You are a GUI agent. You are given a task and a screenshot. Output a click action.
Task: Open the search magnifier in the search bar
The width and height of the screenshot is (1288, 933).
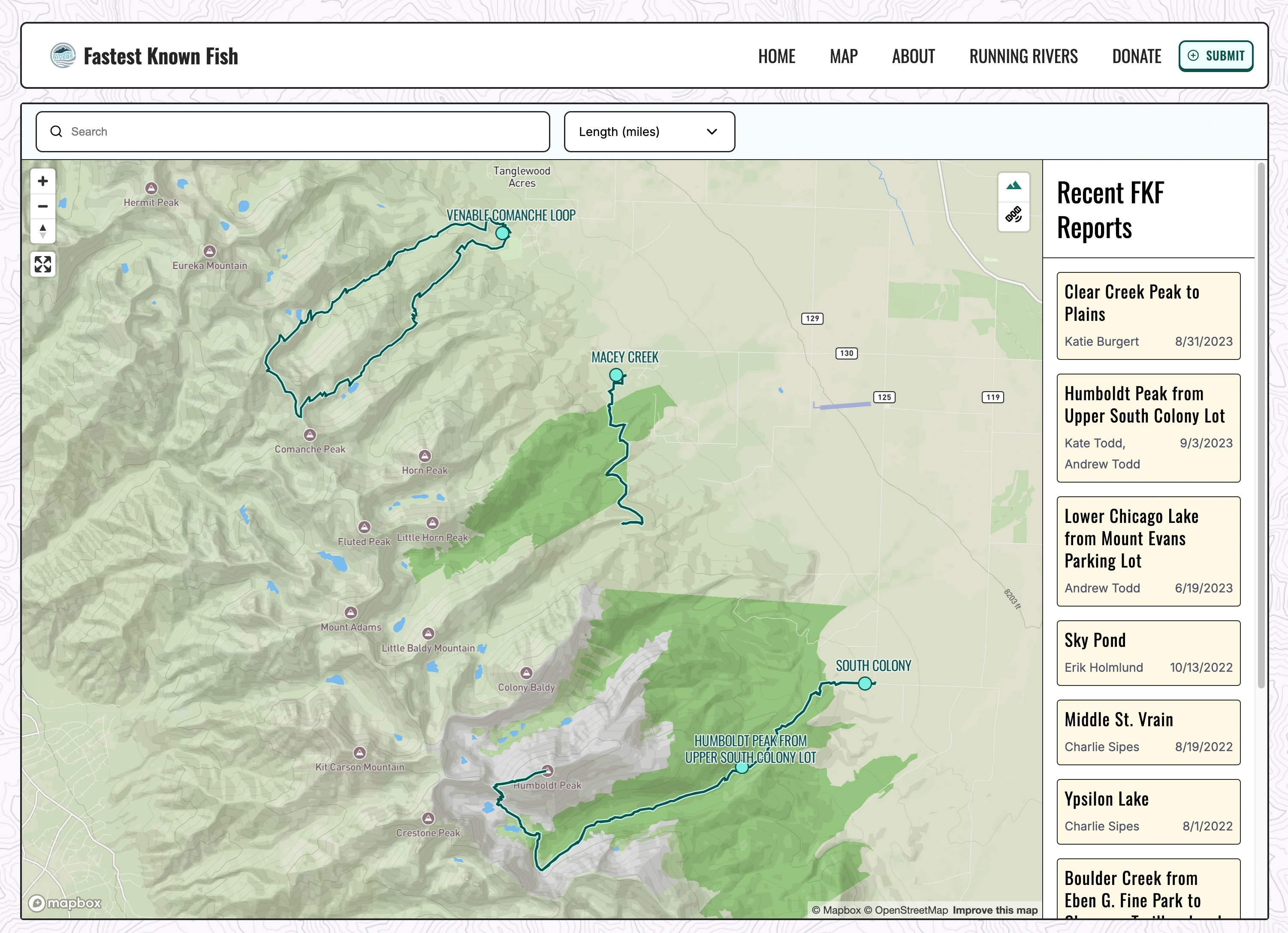coord(56,131)
